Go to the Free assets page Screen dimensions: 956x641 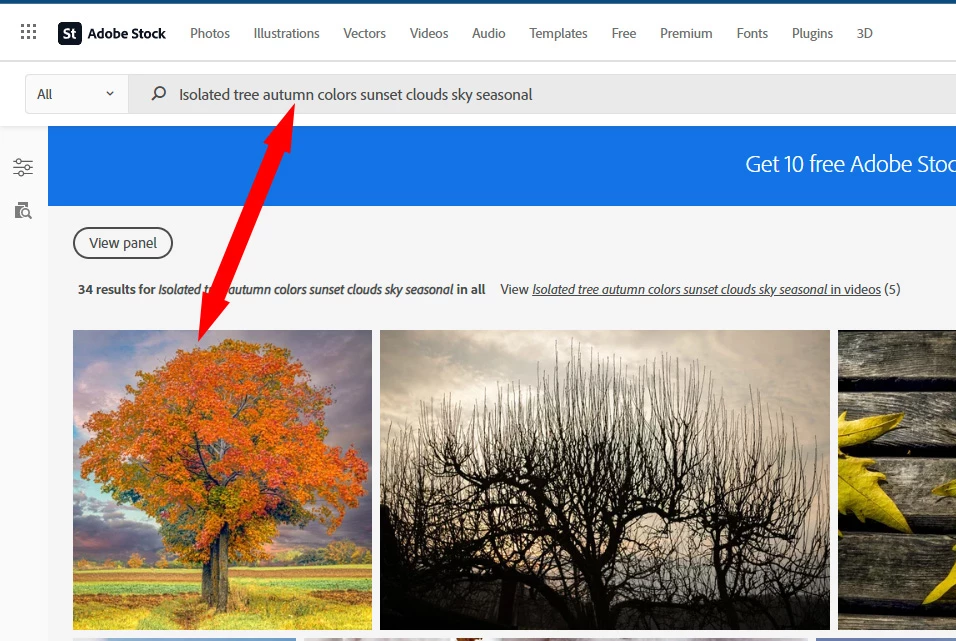pos(624,34)
